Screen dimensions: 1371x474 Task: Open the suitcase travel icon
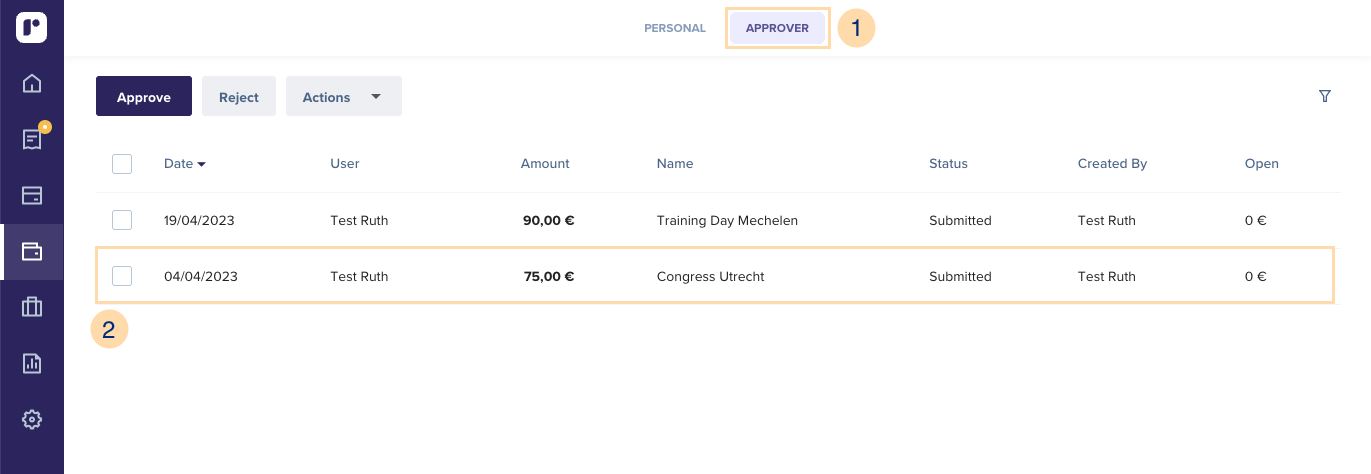click(x=32, y=307)
